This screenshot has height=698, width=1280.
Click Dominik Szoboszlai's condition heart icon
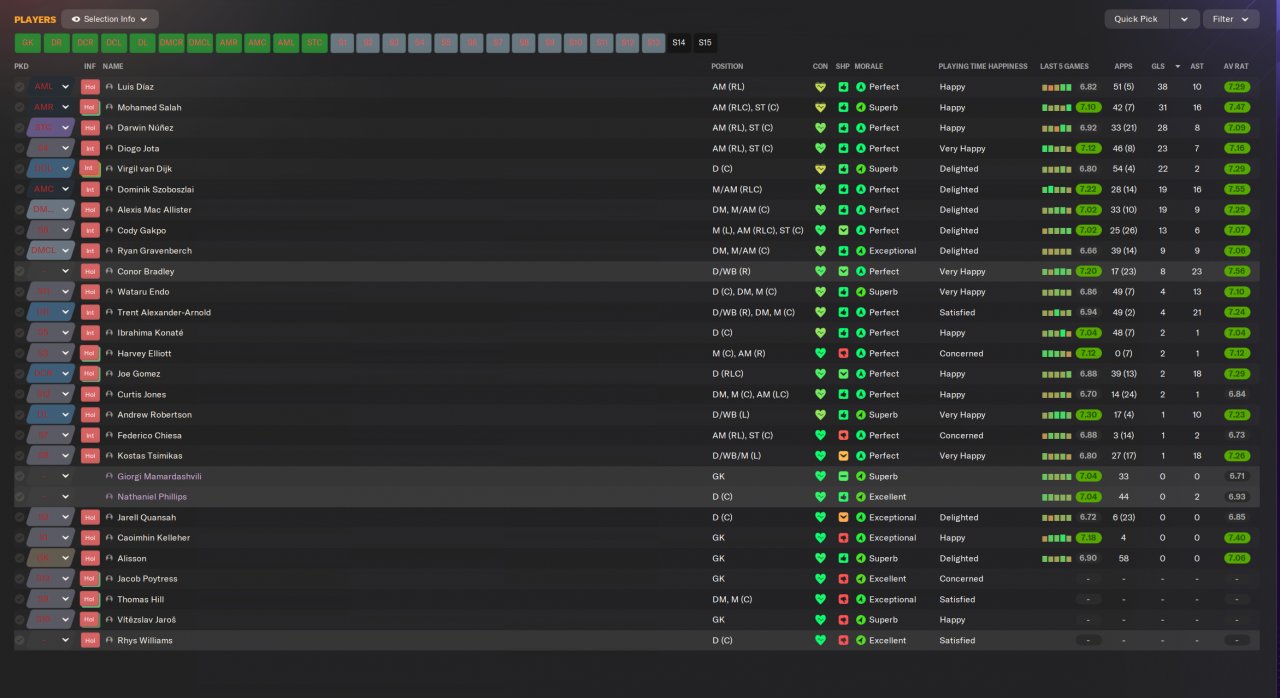pos(820,189)
